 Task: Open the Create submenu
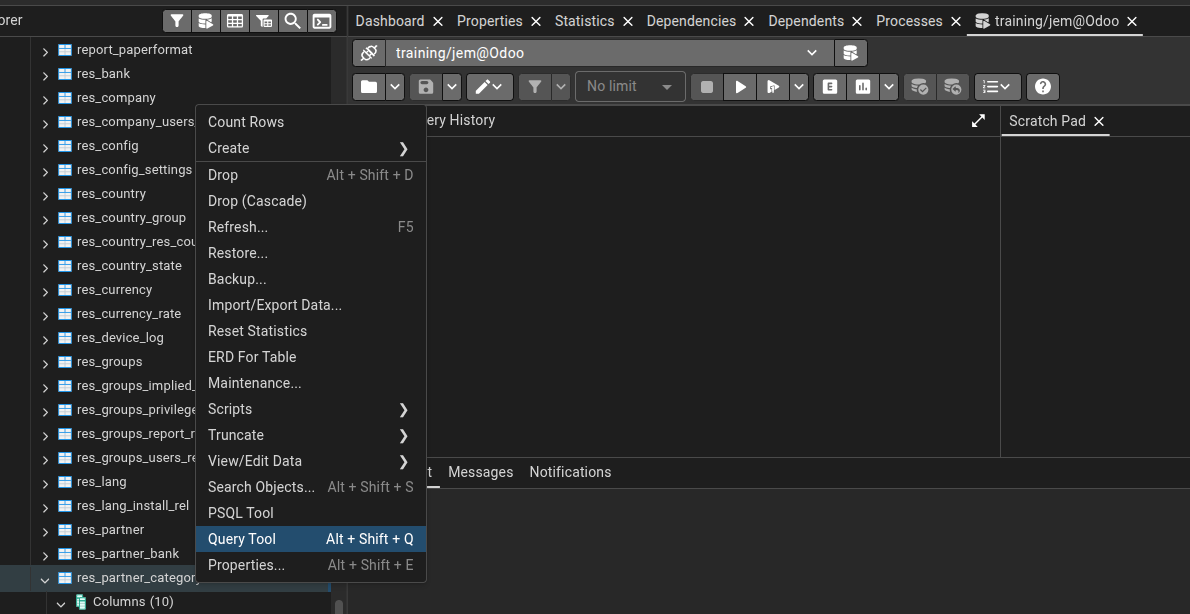[311, 148]
